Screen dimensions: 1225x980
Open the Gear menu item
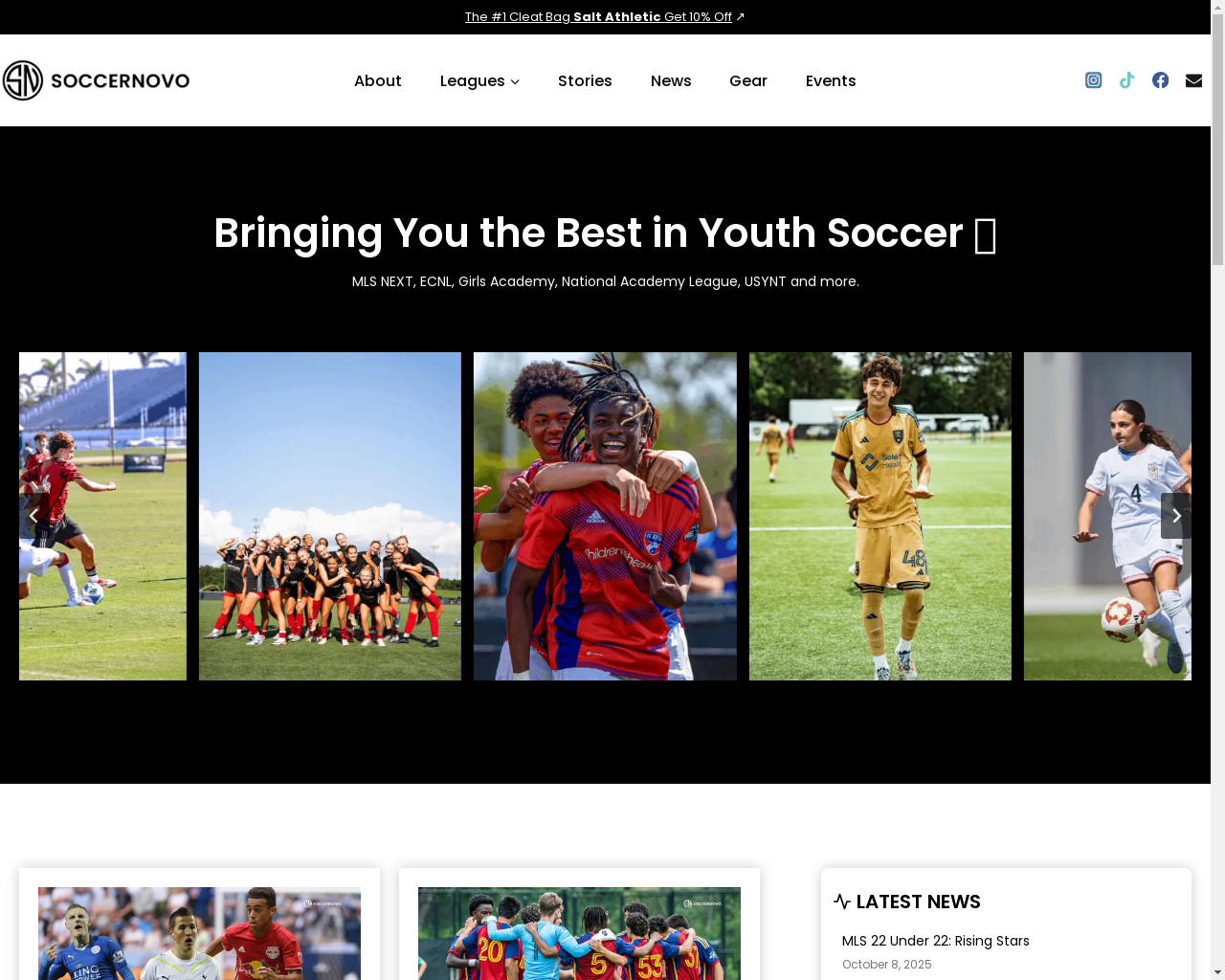[x=748, y=81]
